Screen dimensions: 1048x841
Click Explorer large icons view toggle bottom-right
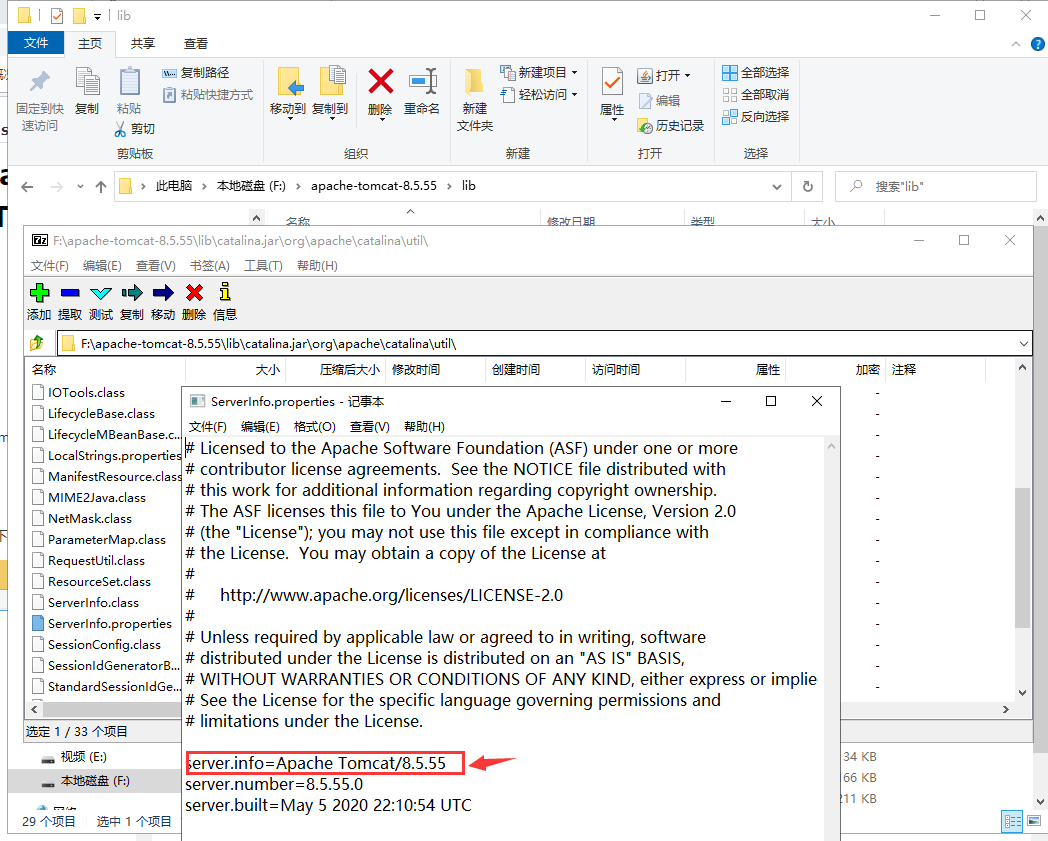[1035, 821]
